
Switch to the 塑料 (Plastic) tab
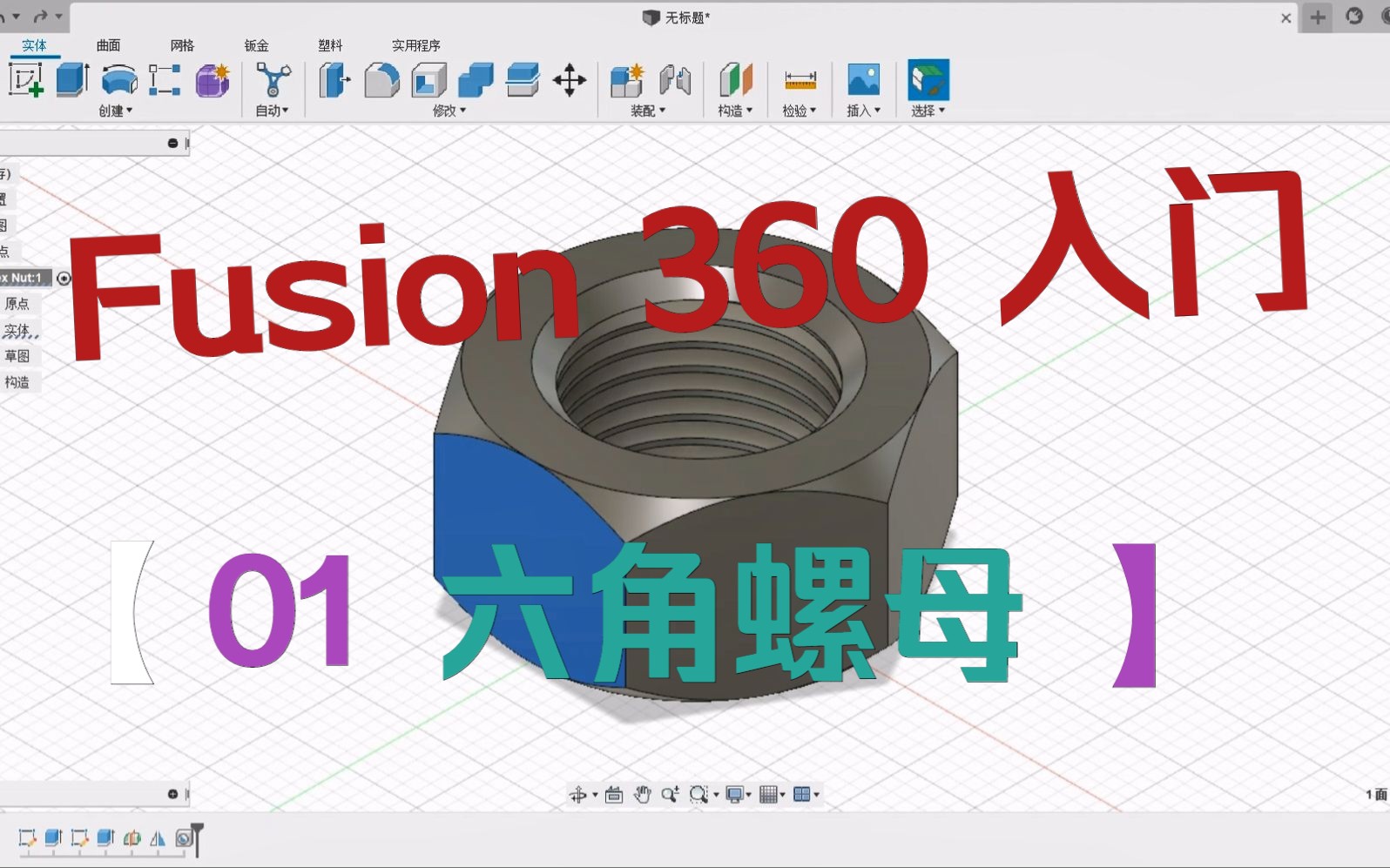pos(330,45)
